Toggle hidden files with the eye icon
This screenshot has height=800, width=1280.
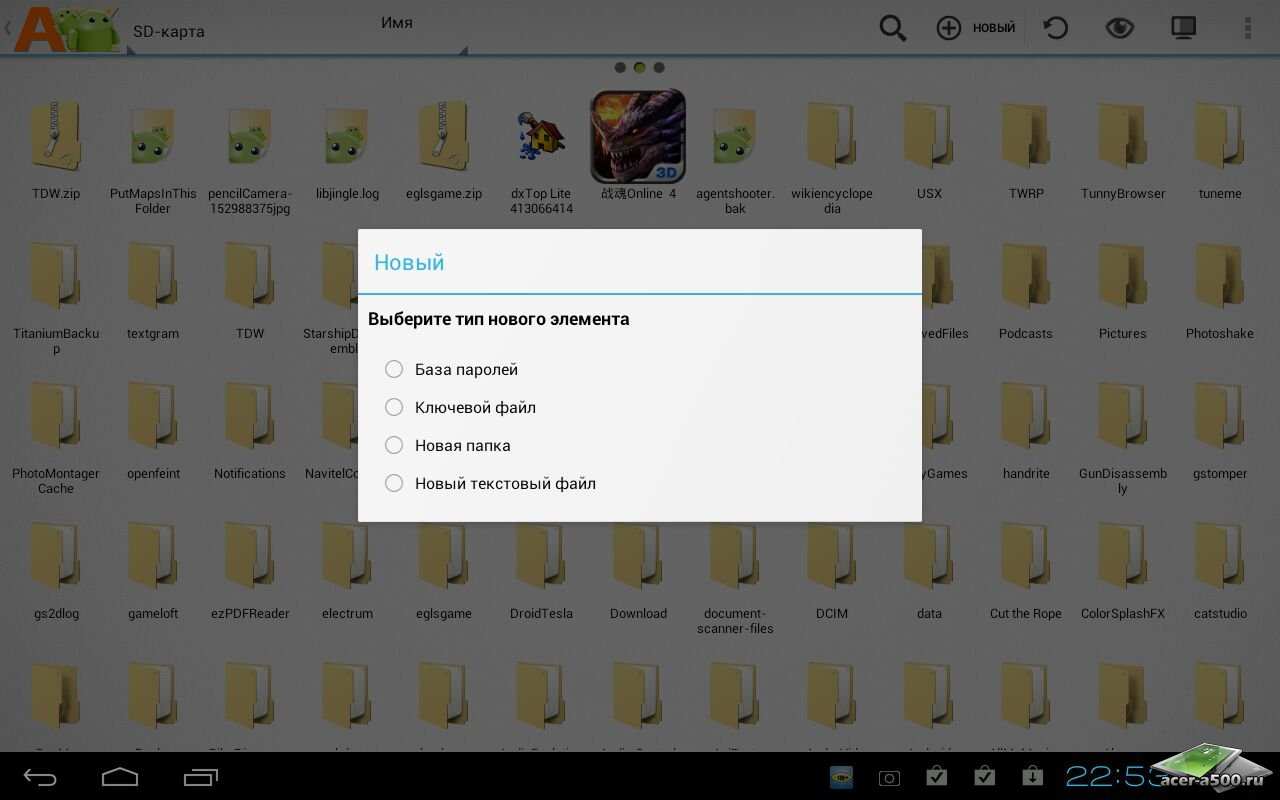coord(1119,28)
